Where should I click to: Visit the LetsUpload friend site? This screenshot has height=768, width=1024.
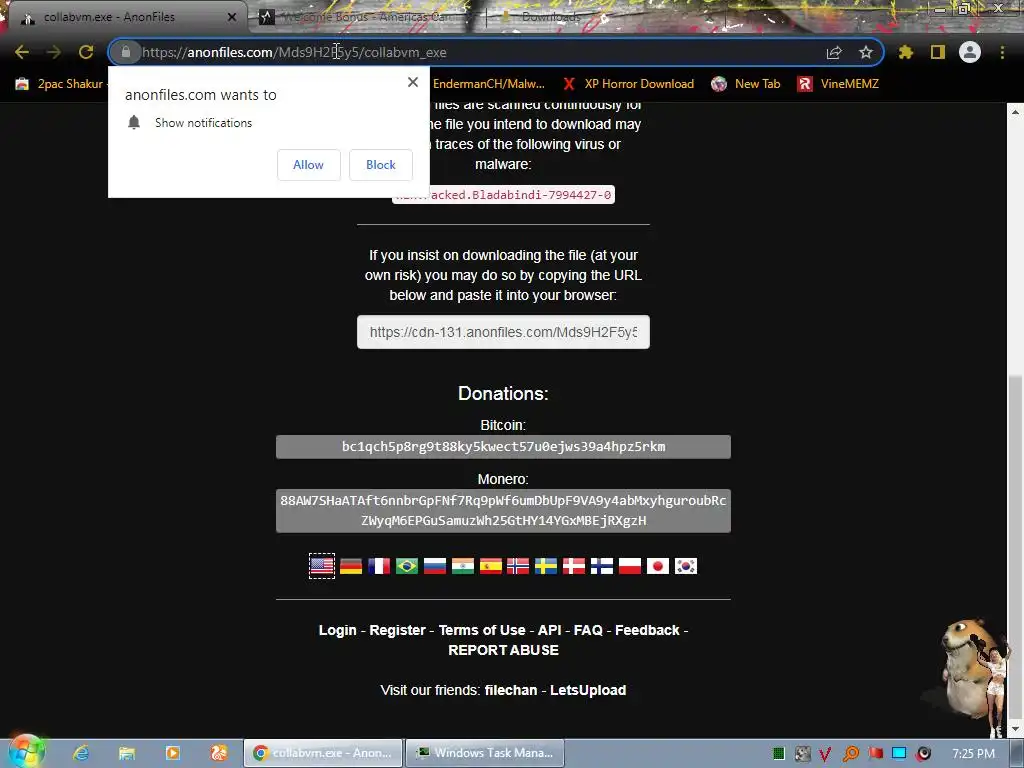click(x=588, y=690)
